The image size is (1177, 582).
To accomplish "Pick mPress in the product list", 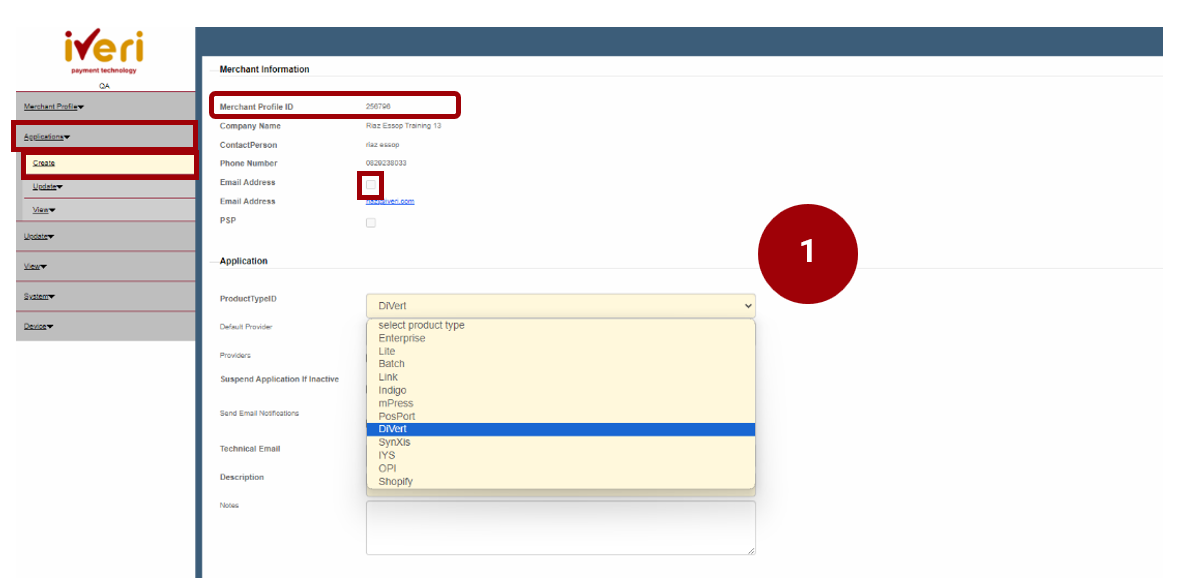I will (x=395, y=404).
